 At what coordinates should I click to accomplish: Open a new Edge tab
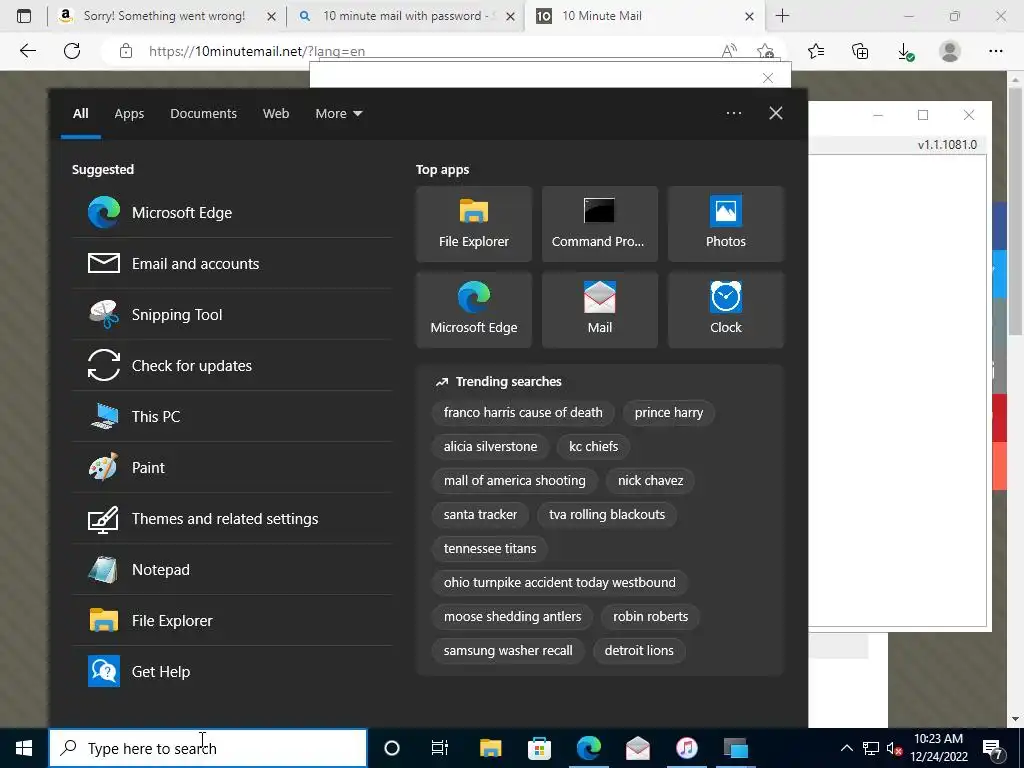(782, 16)
